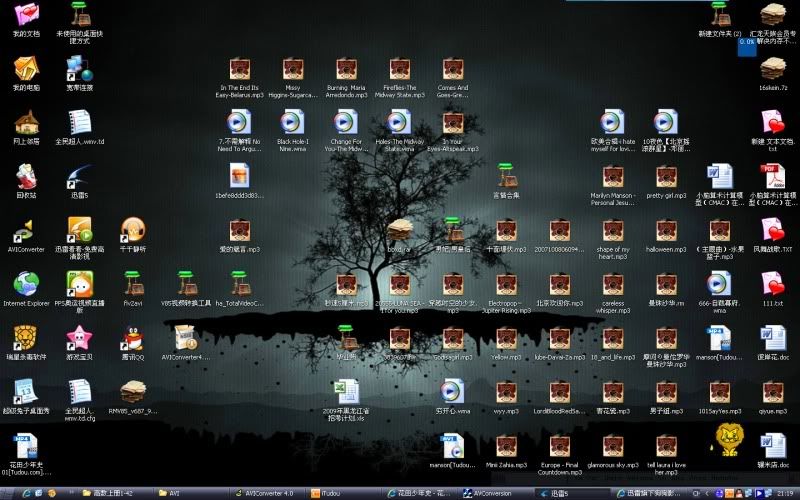This screenshot has width=800, height=500.
Task: Open the Internet Explorer desktop icon
Action: coord(26,284)
